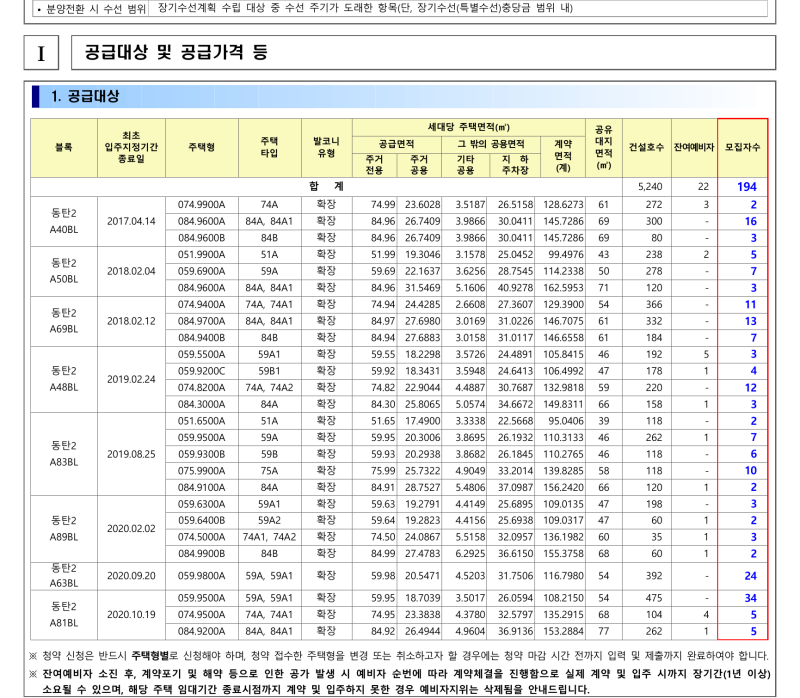The width and height of the screenshot is (800, 698).
Task: Click the '분양전환 시 수선 범위' label
Action: point(91,9)
